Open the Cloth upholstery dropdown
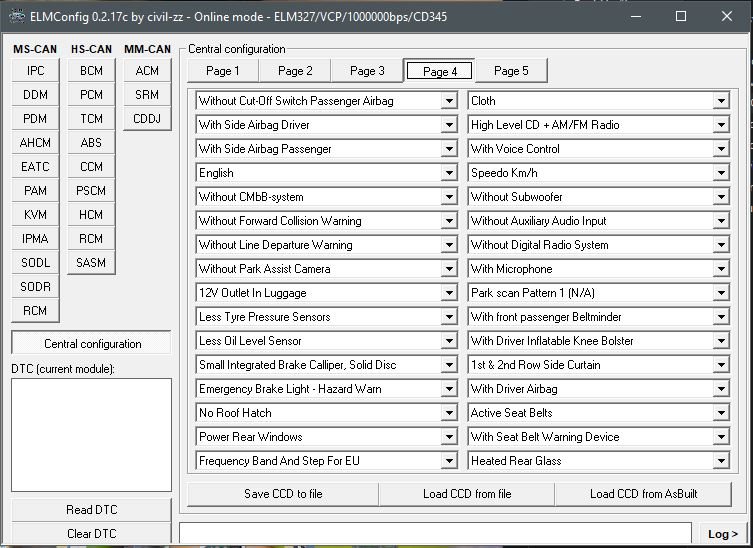 pos(721,101)
